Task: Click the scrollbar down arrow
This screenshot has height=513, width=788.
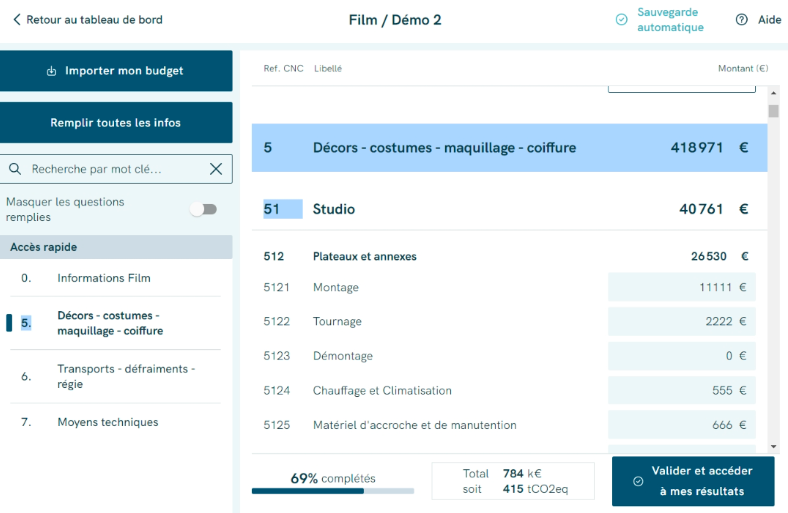Action: 773,446
